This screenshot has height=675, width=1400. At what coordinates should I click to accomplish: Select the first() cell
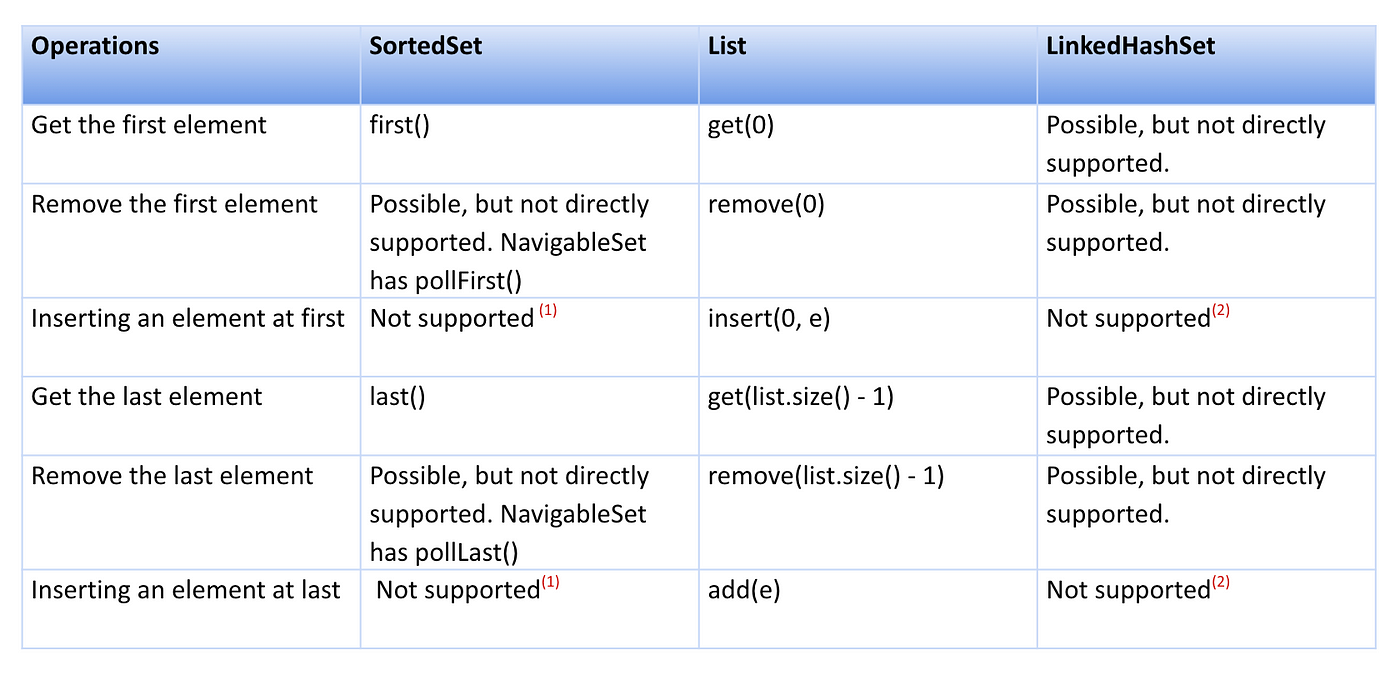400,126
